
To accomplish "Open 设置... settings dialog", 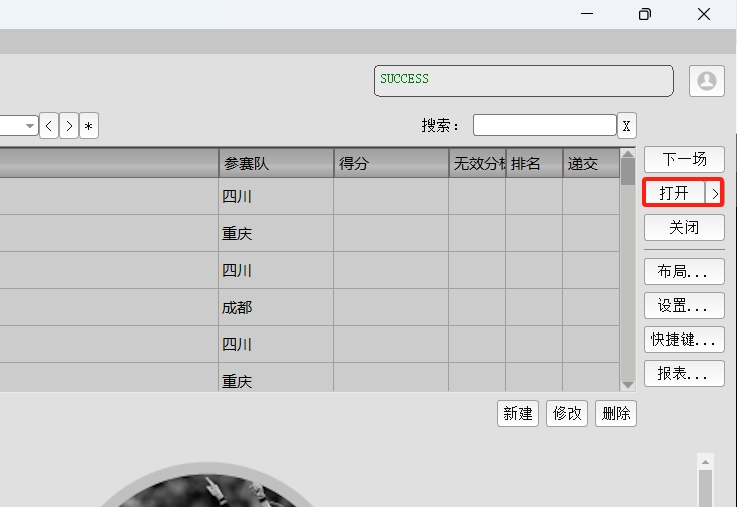I will click(684, 305).
